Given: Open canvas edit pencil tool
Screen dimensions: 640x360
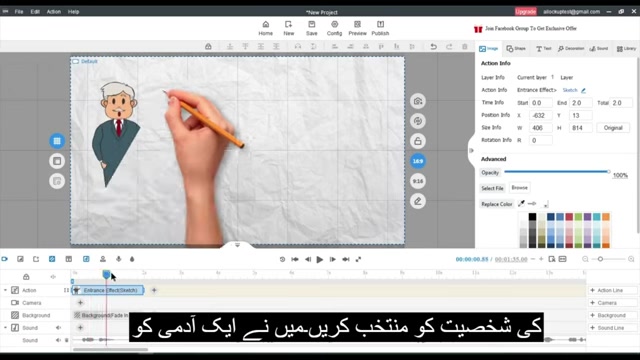Looking at the screenshot, I should (418, 201).
